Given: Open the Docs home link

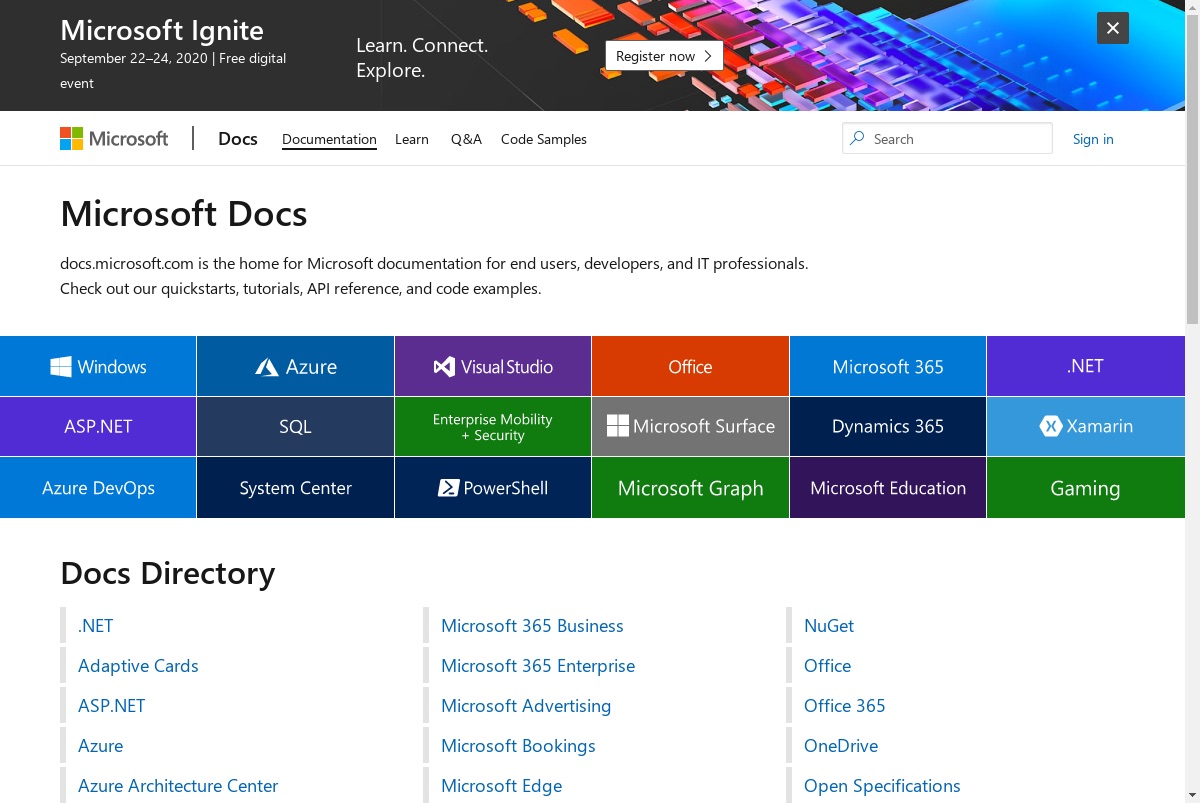Looking at the screenshot, I should coord(238,139).
